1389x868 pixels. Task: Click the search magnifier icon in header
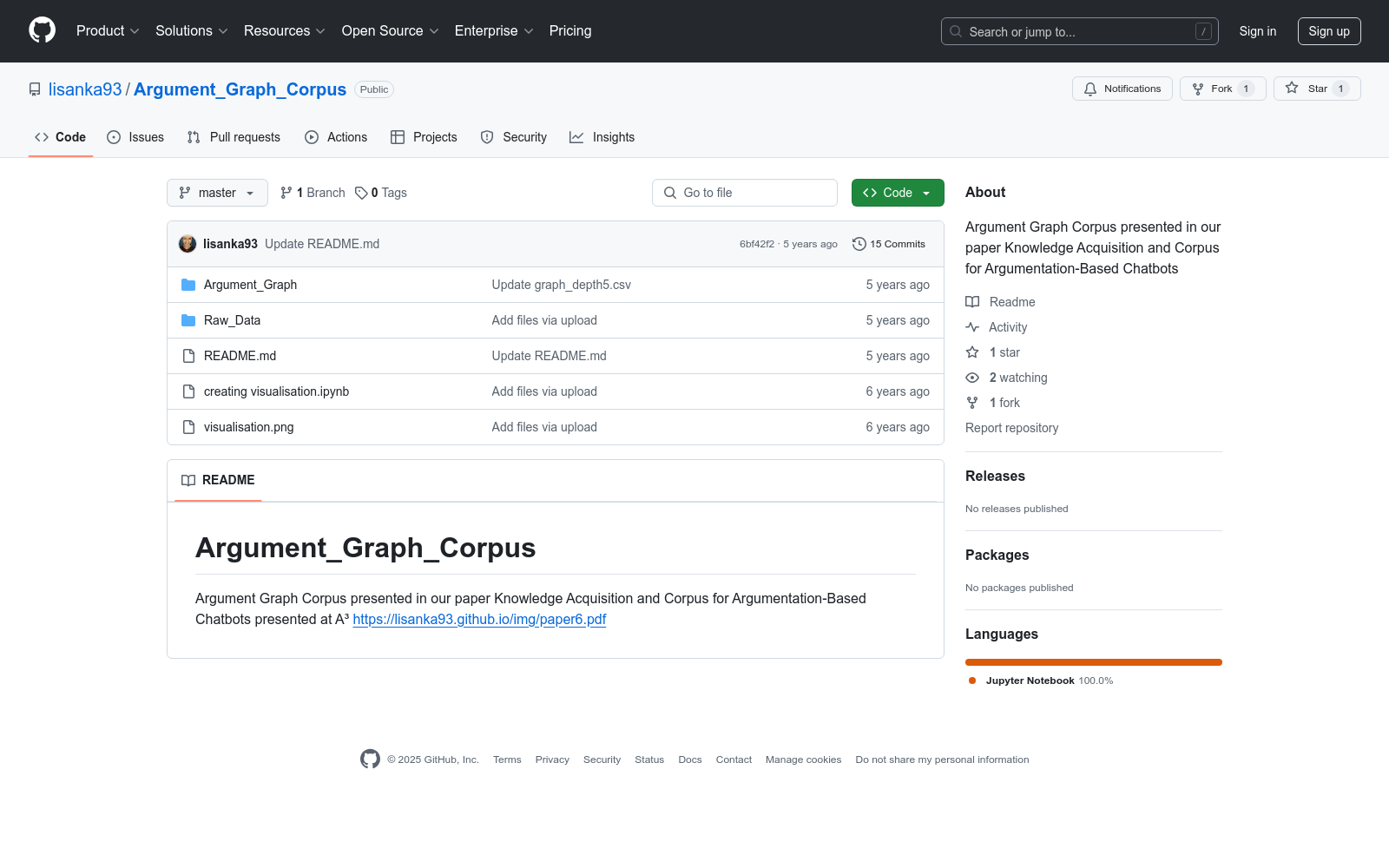click(x=956, y=31)
